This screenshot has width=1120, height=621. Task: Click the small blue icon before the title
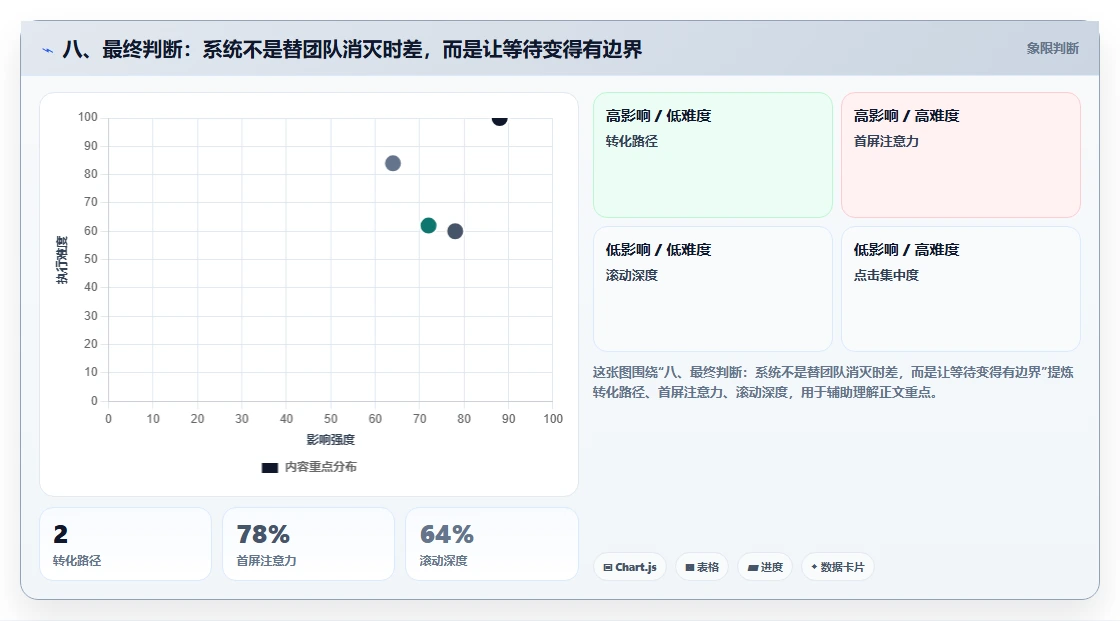[x=47, y=50]
